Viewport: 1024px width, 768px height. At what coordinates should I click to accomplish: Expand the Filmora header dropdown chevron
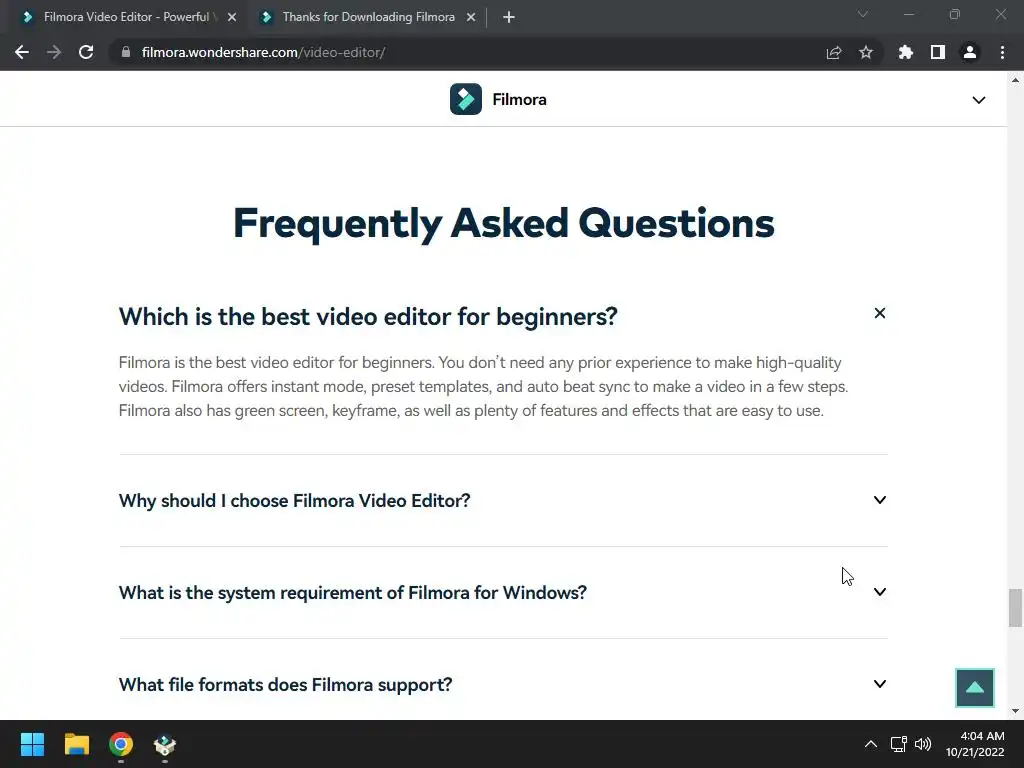978,100
